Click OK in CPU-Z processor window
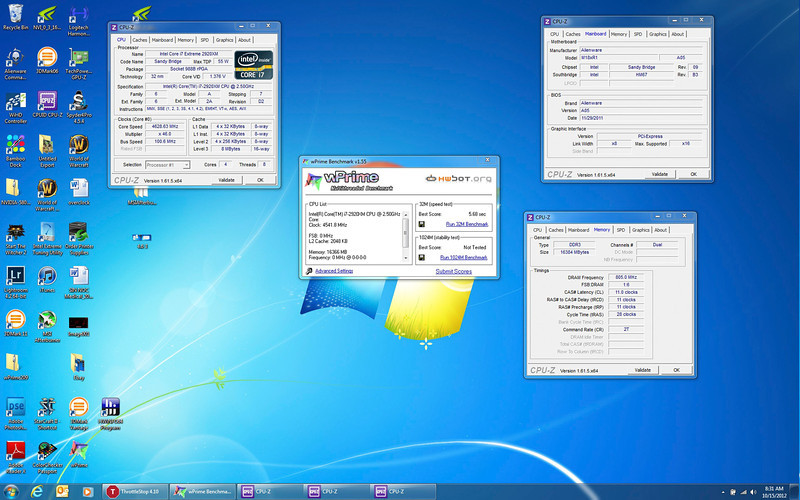The width and height of the screenshot is (800, 500). pos(260,180)
